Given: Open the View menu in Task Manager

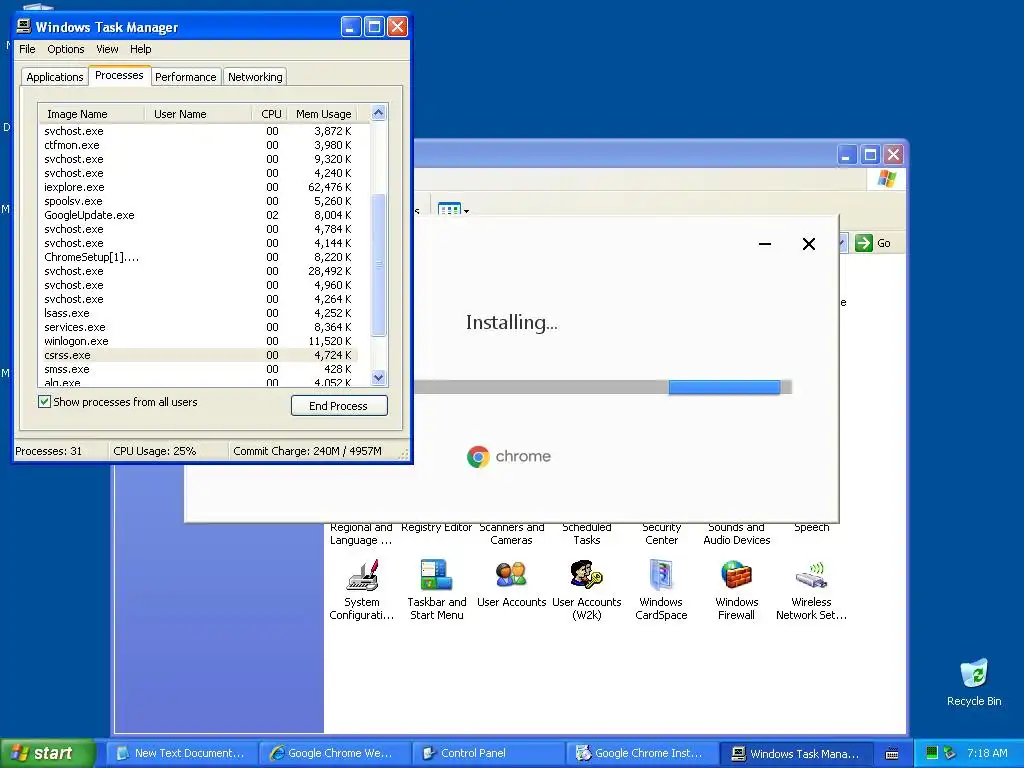Looking at the screenshot, I should (x=107, y=49).
